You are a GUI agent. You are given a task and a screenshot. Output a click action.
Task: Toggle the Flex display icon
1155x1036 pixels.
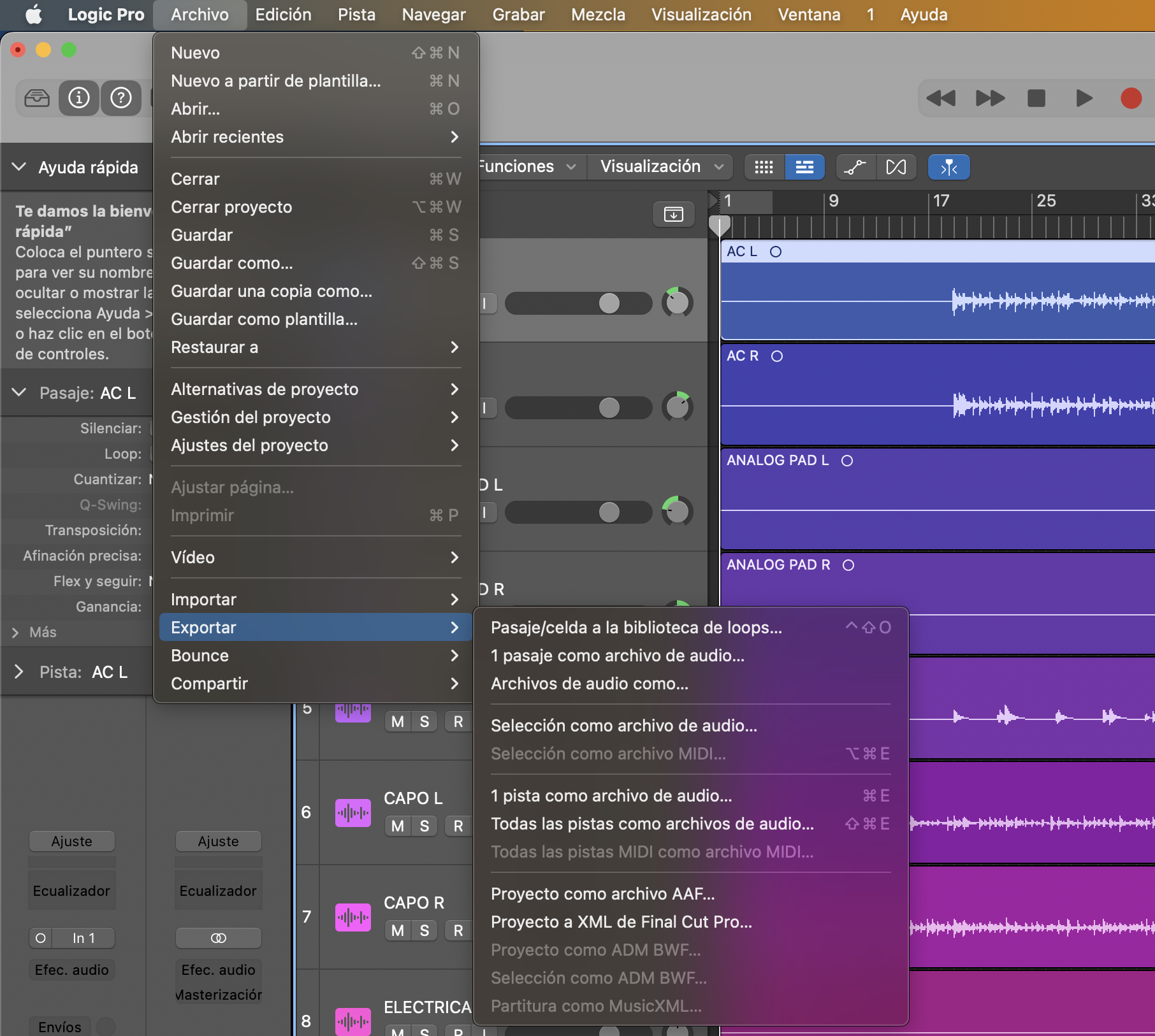tap(896, 167)
